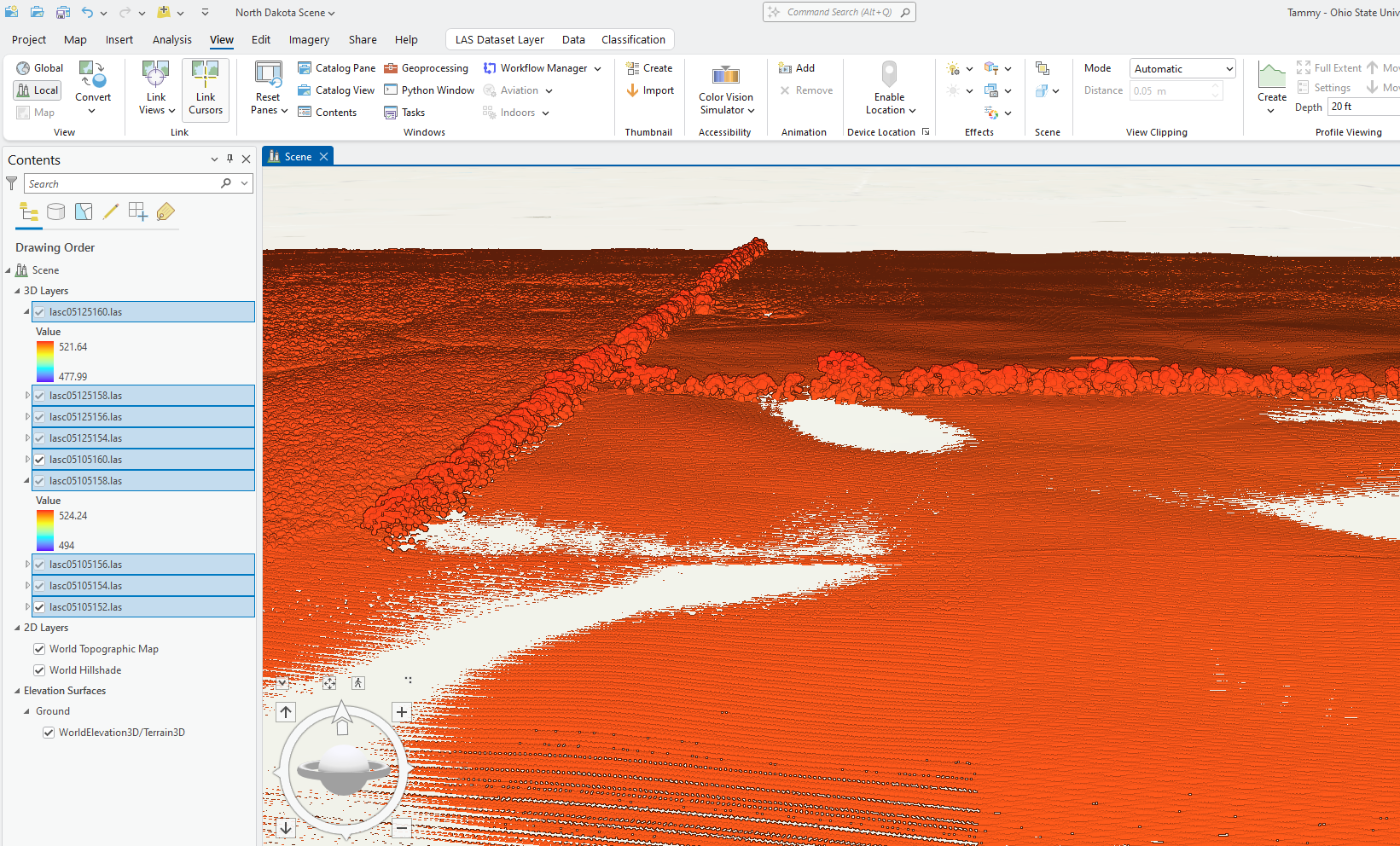Select the Color Vision Simulator icon
The image size is (1400, 846).
(x=726, y=75)
